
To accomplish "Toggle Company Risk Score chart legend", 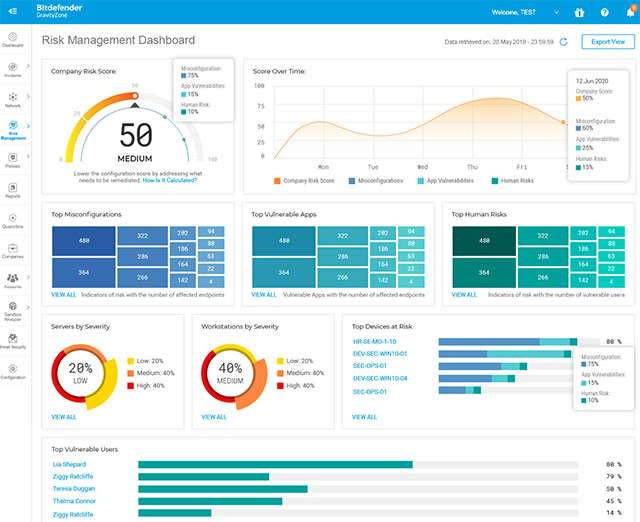I will tap(306, 181).
